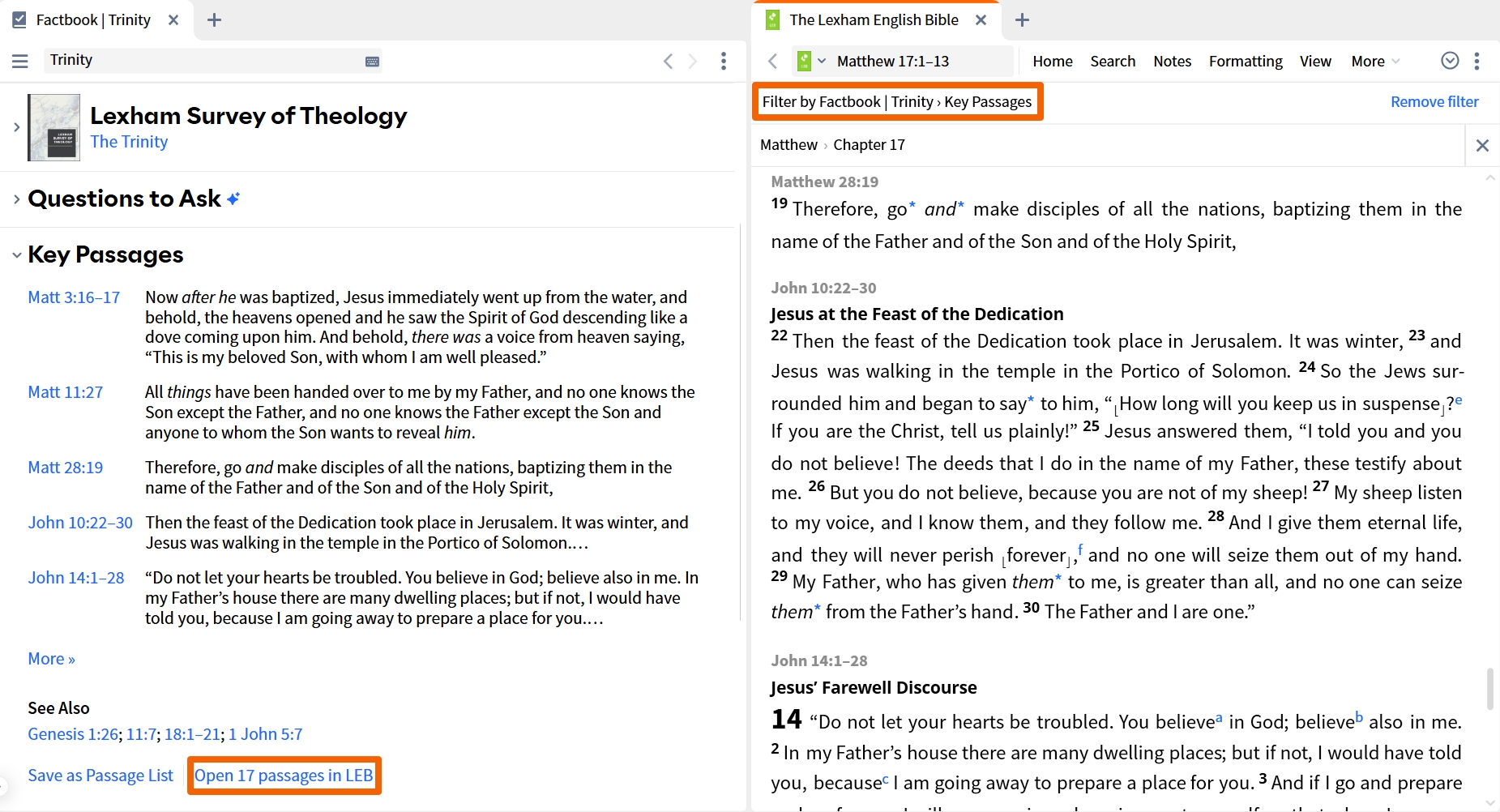Open the 1 John 5:7 See Also link
1500x812 pixels.
[265, 734]
